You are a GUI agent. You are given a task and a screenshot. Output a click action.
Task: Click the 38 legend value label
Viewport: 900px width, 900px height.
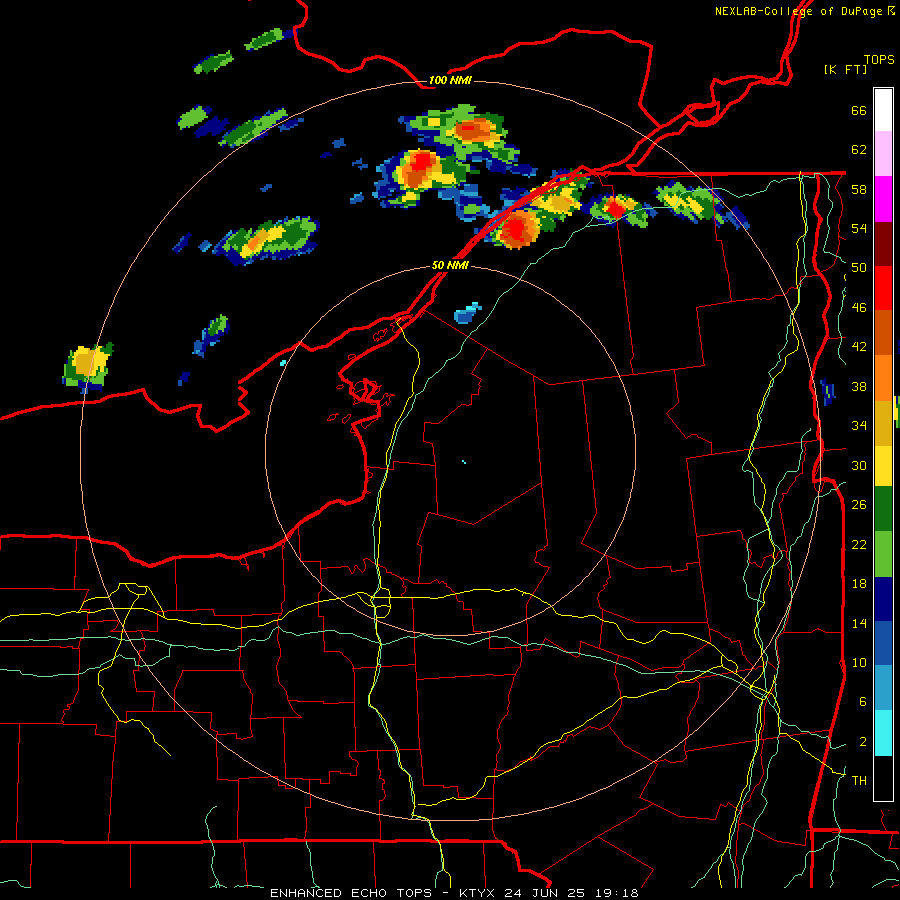point(859,386)
